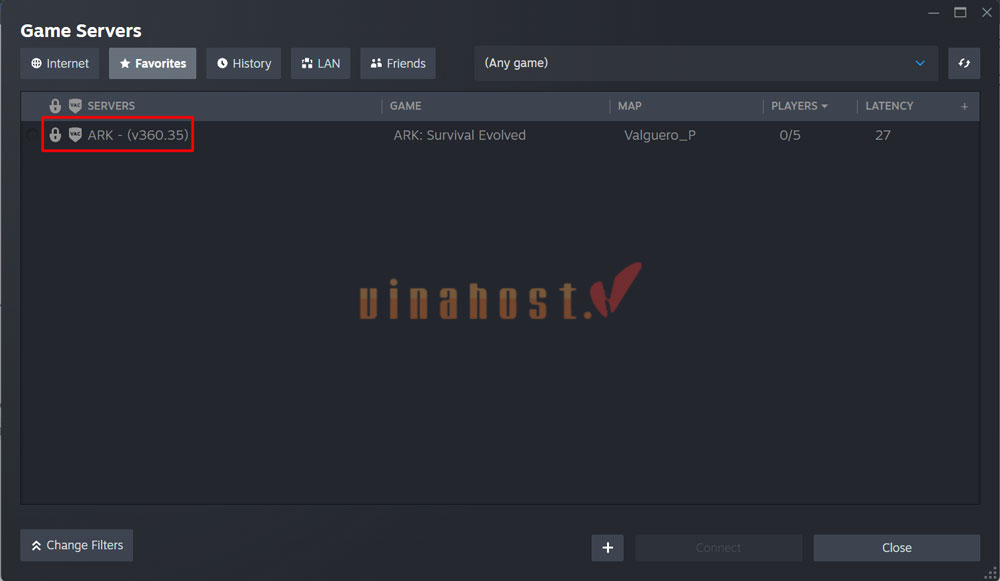Open the (Any game) filter dropdown
1000x581 pixels.
pos(705,63)
